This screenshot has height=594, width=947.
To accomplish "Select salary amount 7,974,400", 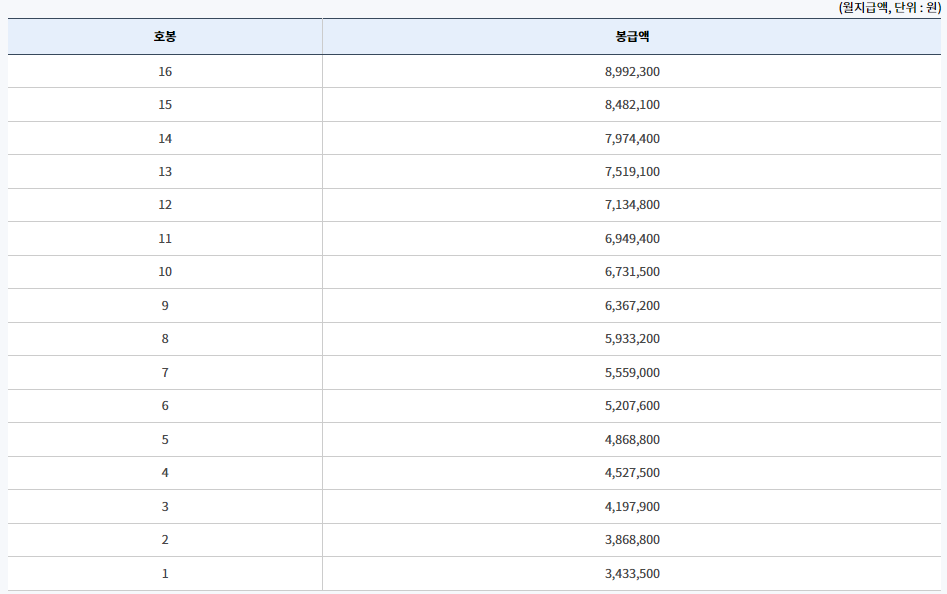I will pyautogui.click(x=632, y=139).
